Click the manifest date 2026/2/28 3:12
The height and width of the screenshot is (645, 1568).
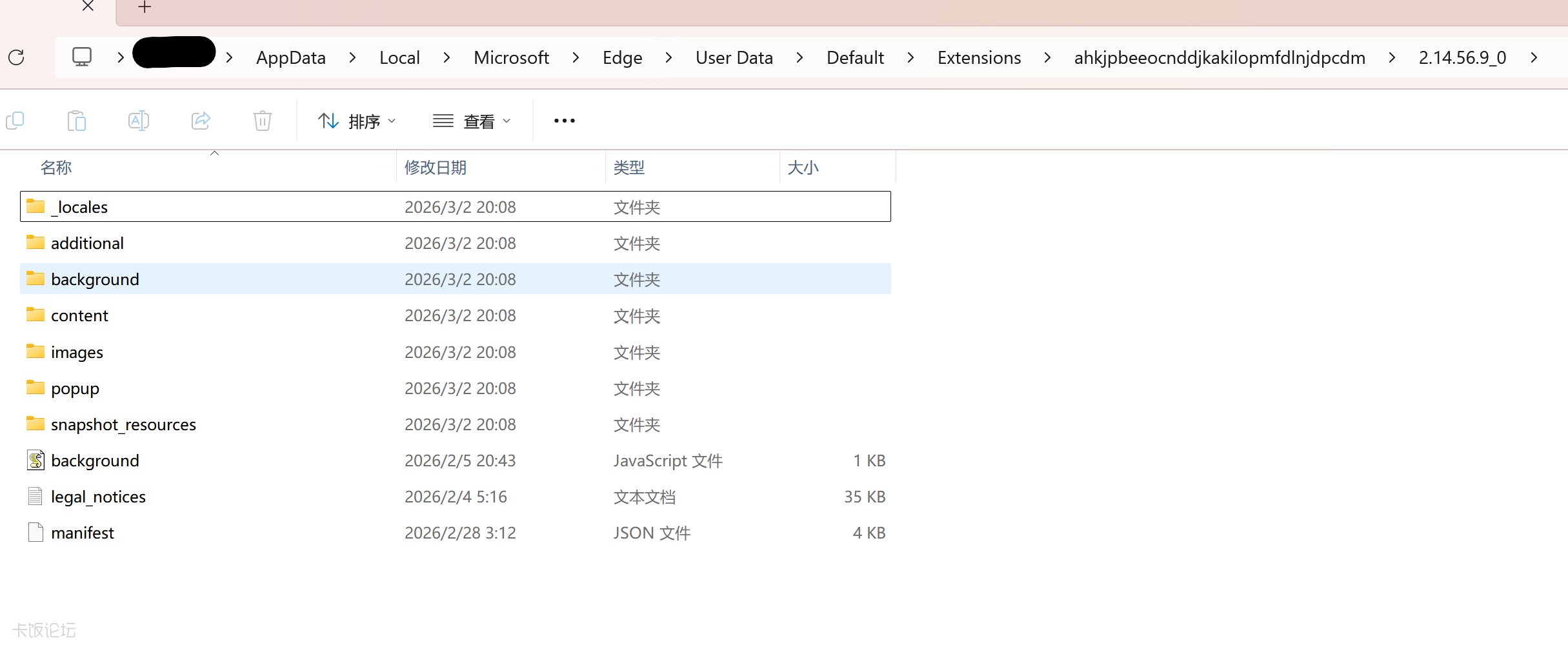tap(460, 533)
